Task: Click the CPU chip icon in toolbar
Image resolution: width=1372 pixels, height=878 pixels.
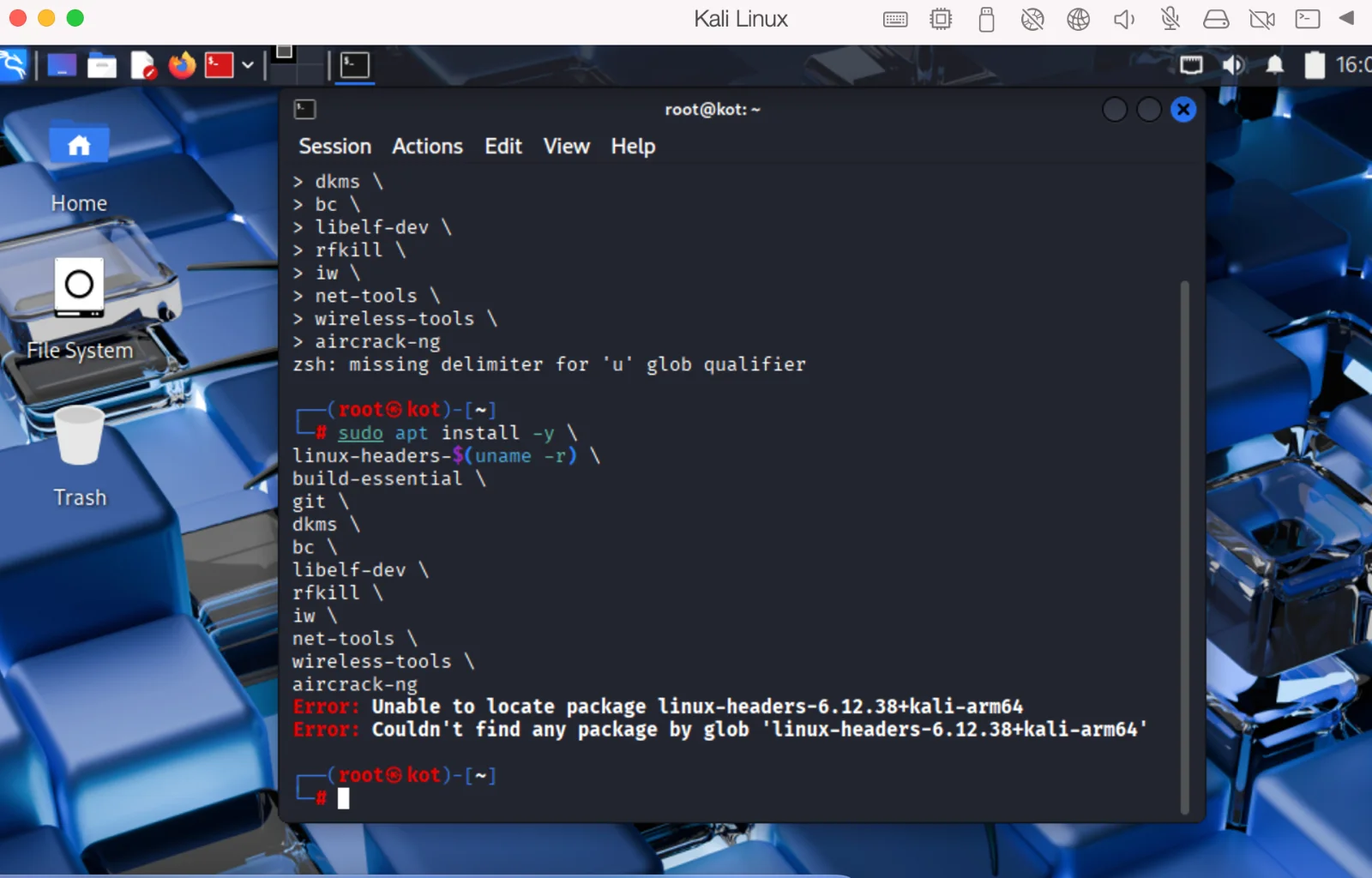Action: (941, 19)
